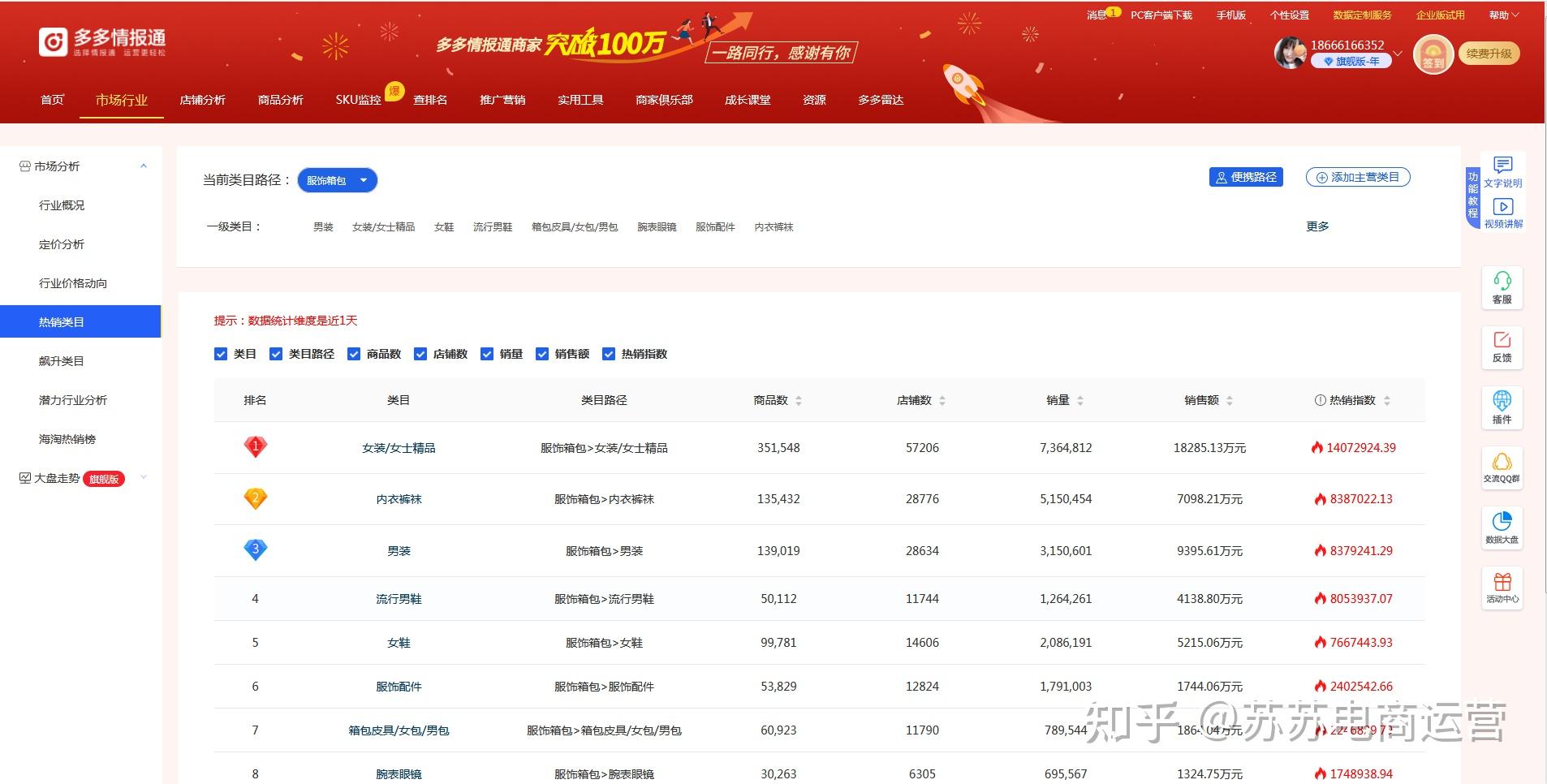This screenshot has width=1547, height=784.
Task: Open the 活动中心 gift icon
Action: pos(1502,588)
